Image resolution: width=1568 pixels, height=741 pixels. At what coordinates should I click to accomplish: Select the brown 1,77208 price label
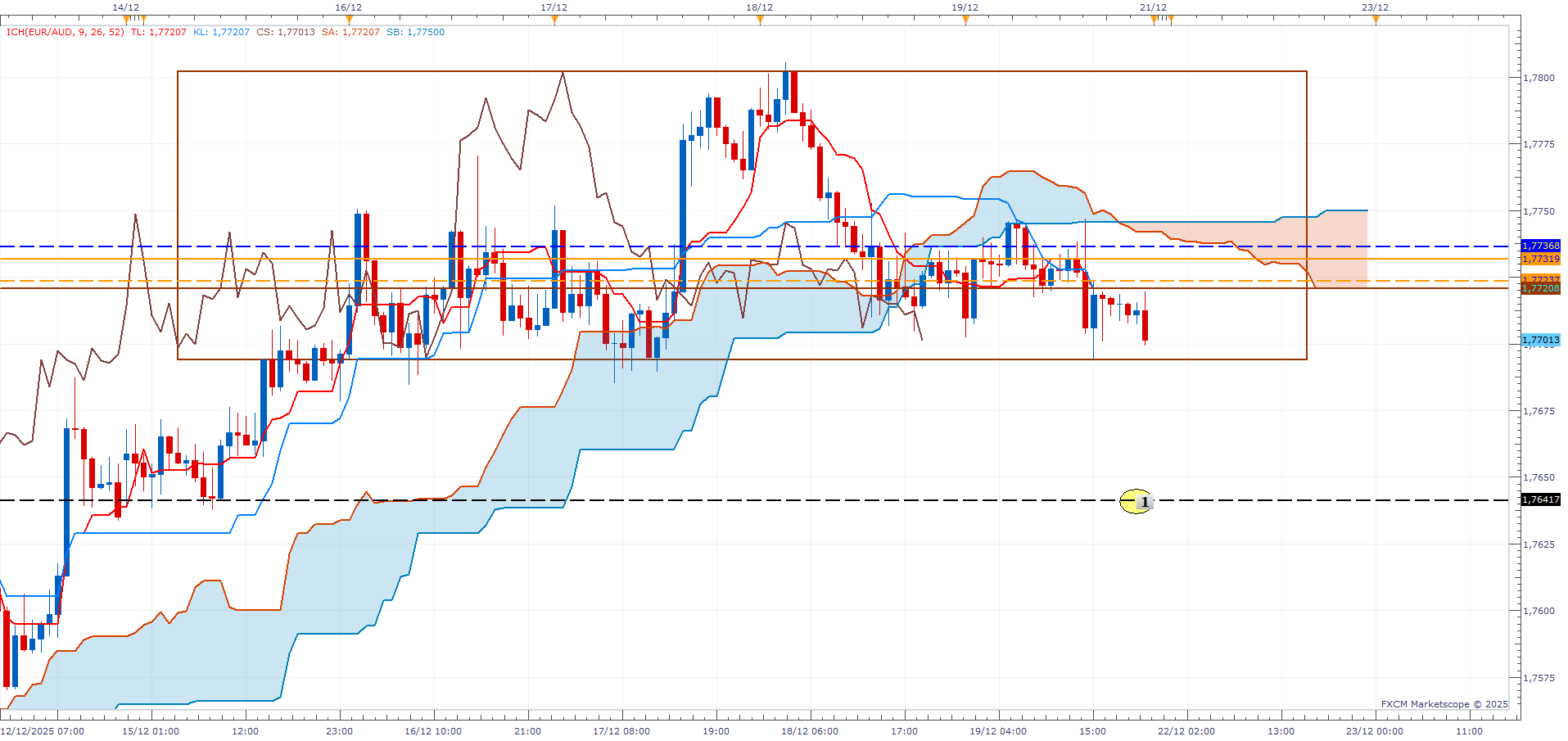click(x=1540, y=289)
